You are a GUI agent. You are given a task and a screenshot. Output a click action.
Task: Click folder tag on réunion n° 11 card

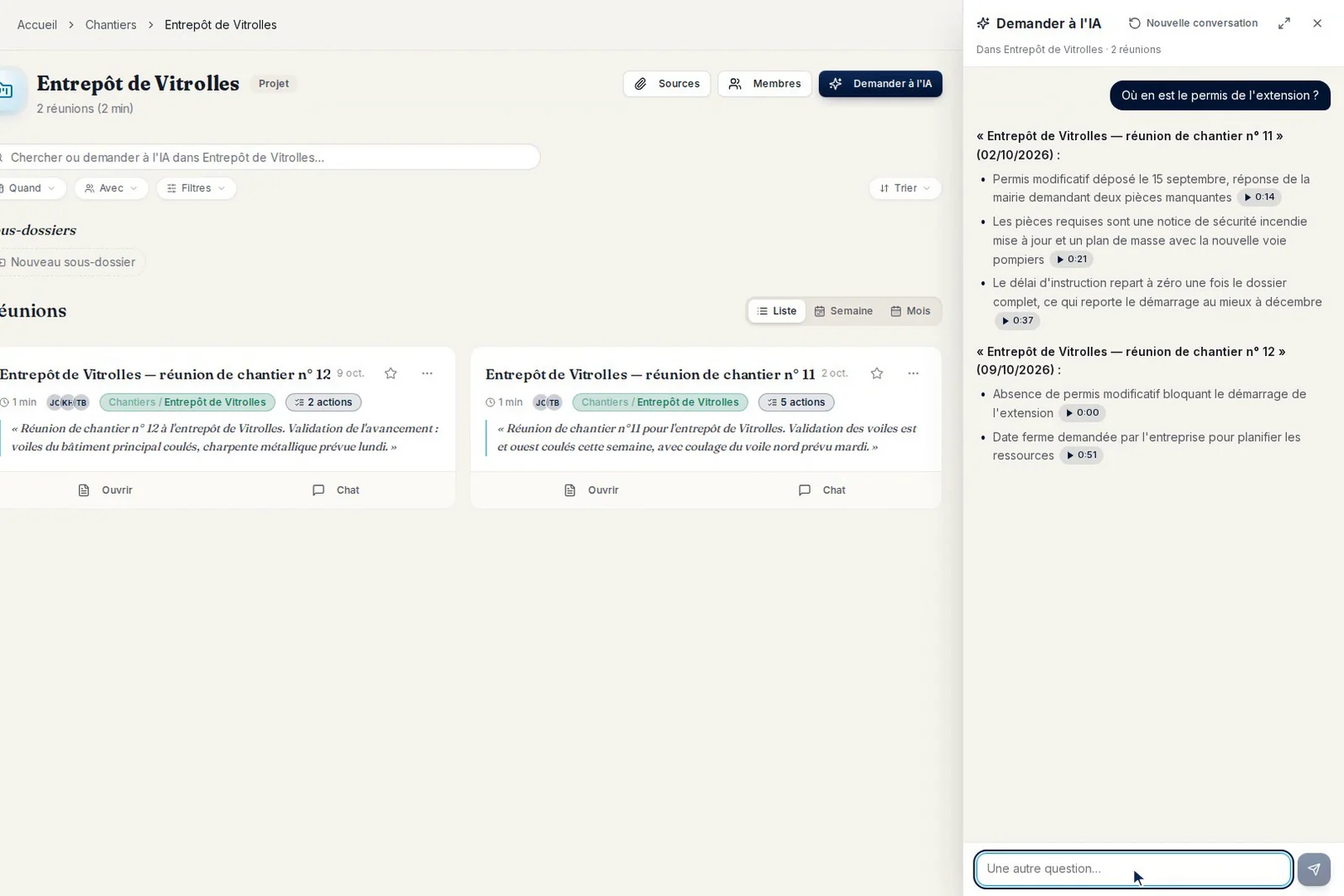click(x=660, y=402)
